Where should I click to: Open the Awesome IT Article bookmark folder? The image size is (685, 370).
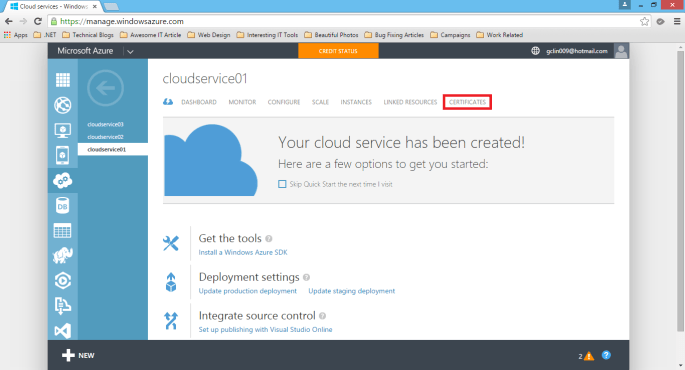151,35
